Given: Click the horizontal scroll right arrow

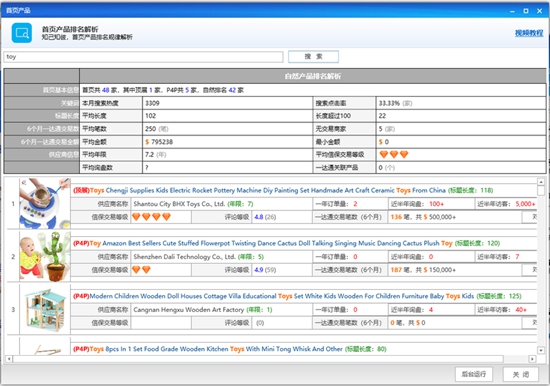Looking at the screenshot, I should click(x=532, y=359).
